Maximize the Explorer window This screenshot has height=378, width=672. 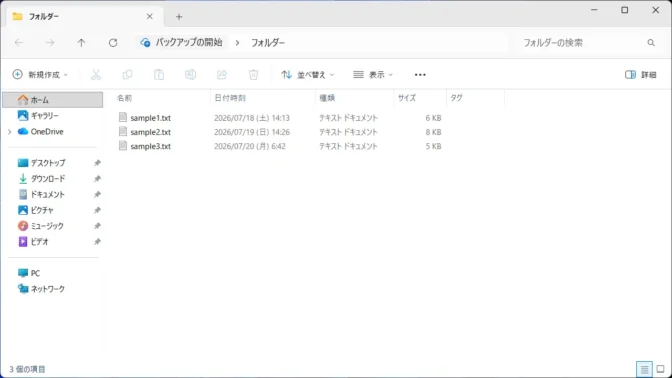(625, 10)
